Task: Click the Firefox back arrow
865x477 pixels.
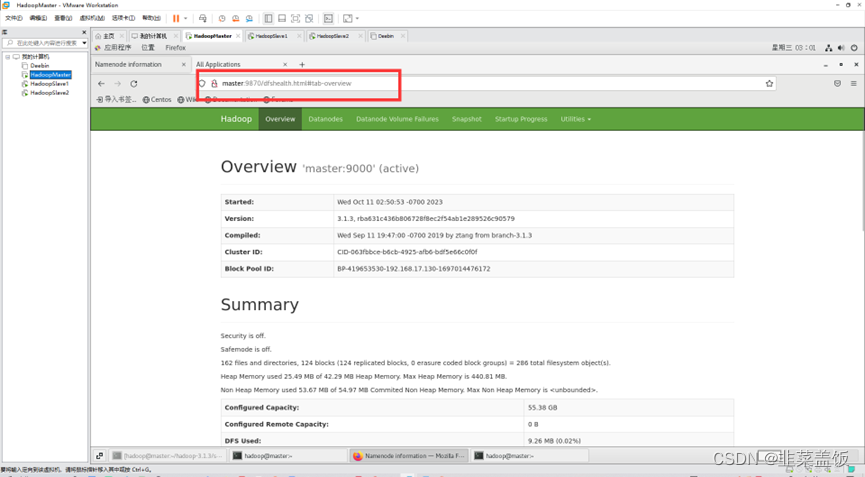Action: coord(101,84)
